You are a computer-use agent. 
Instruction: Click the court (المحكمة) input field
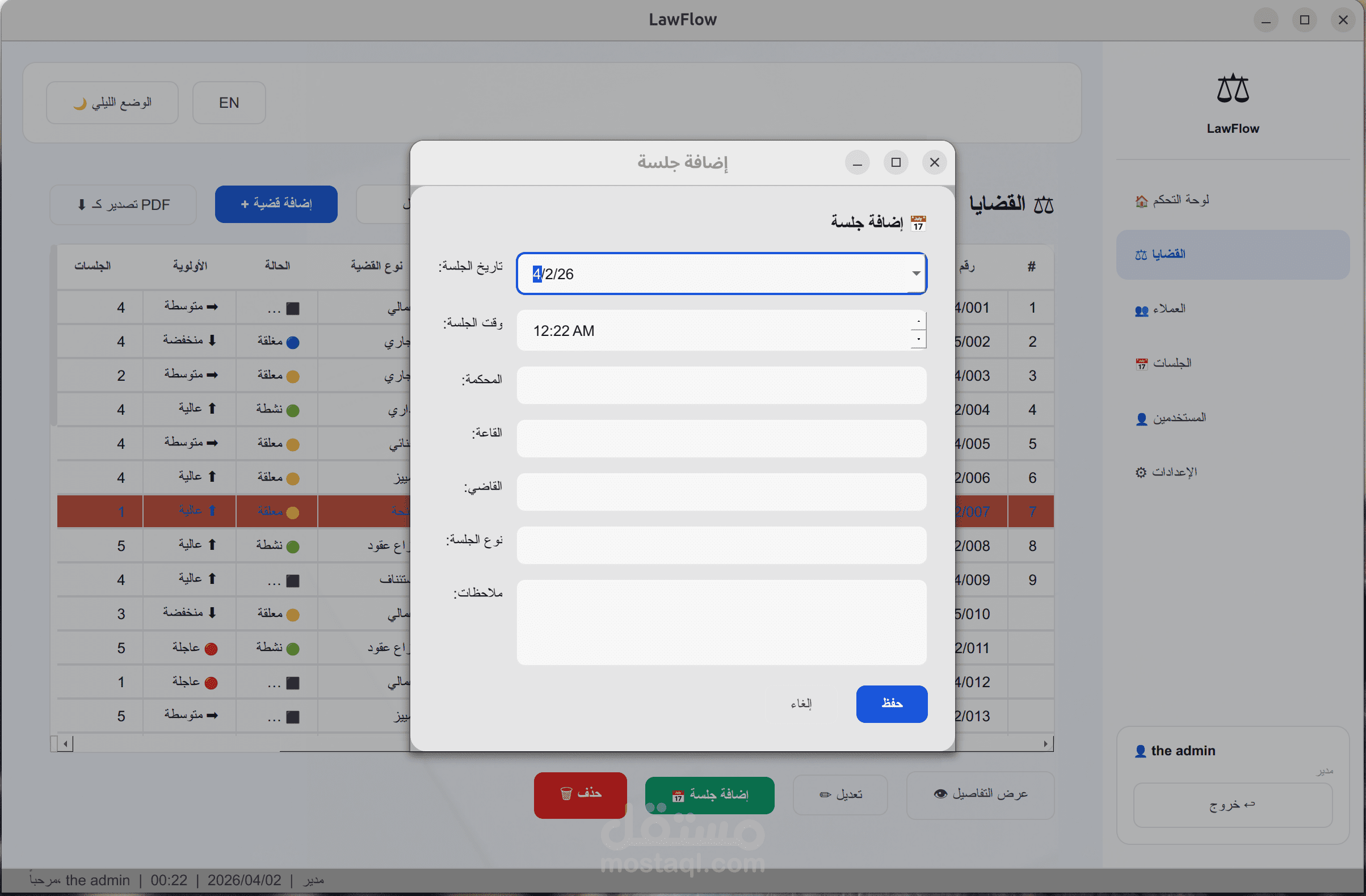pos(721,385)
